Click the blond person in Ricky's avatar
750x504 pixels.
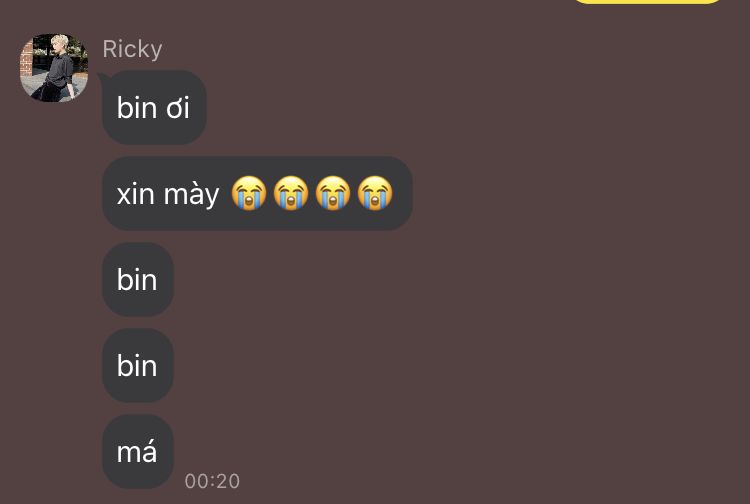coord(58,67)
